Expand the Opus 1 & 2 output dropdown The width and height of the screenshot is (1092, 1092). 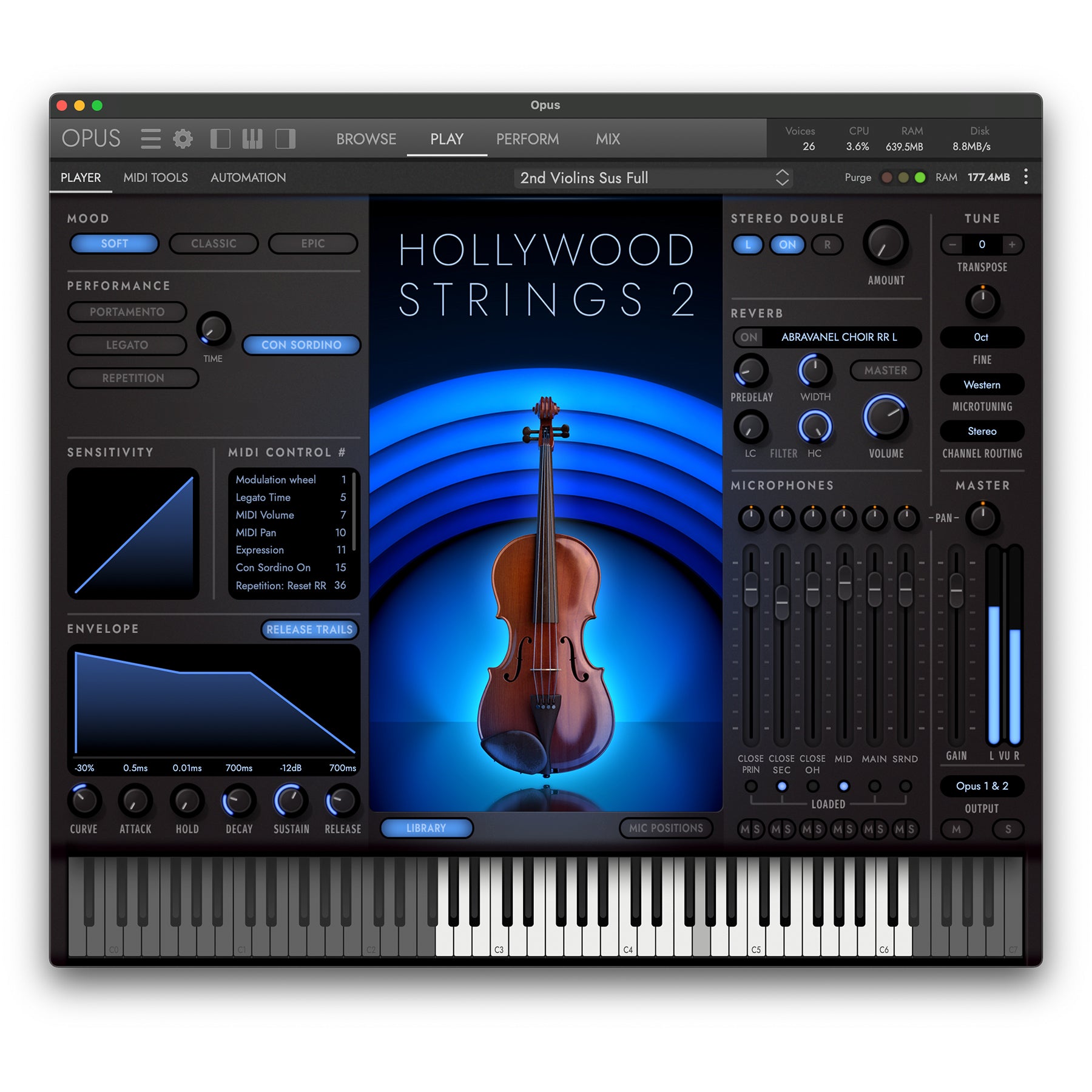(982, 786)
